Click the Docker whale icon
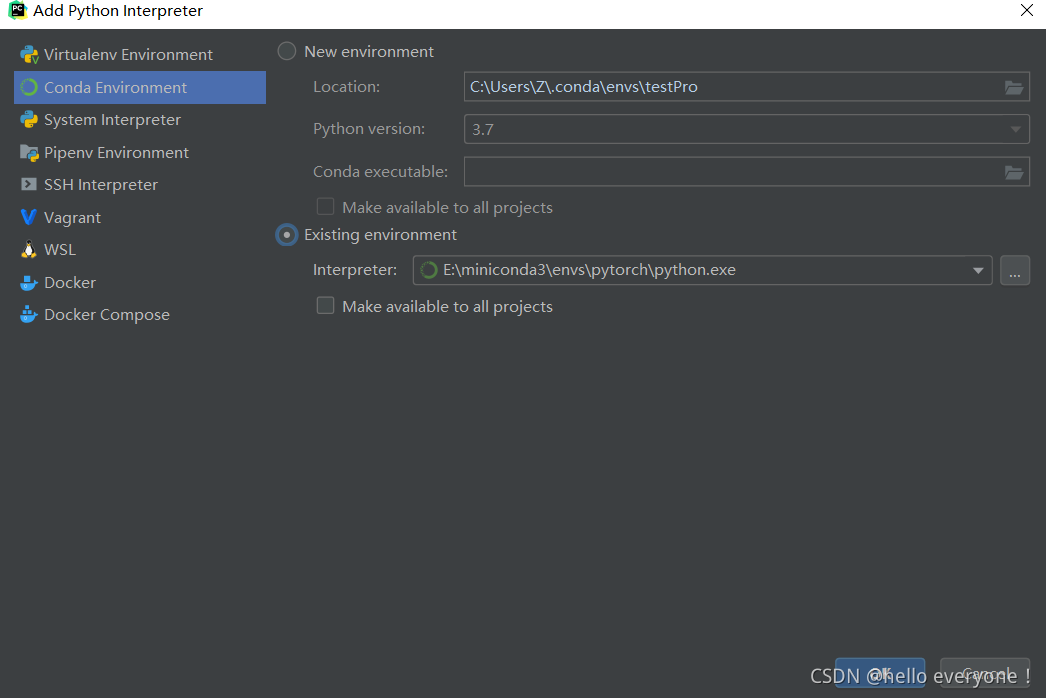The image size is (1046, 698). 29,283
